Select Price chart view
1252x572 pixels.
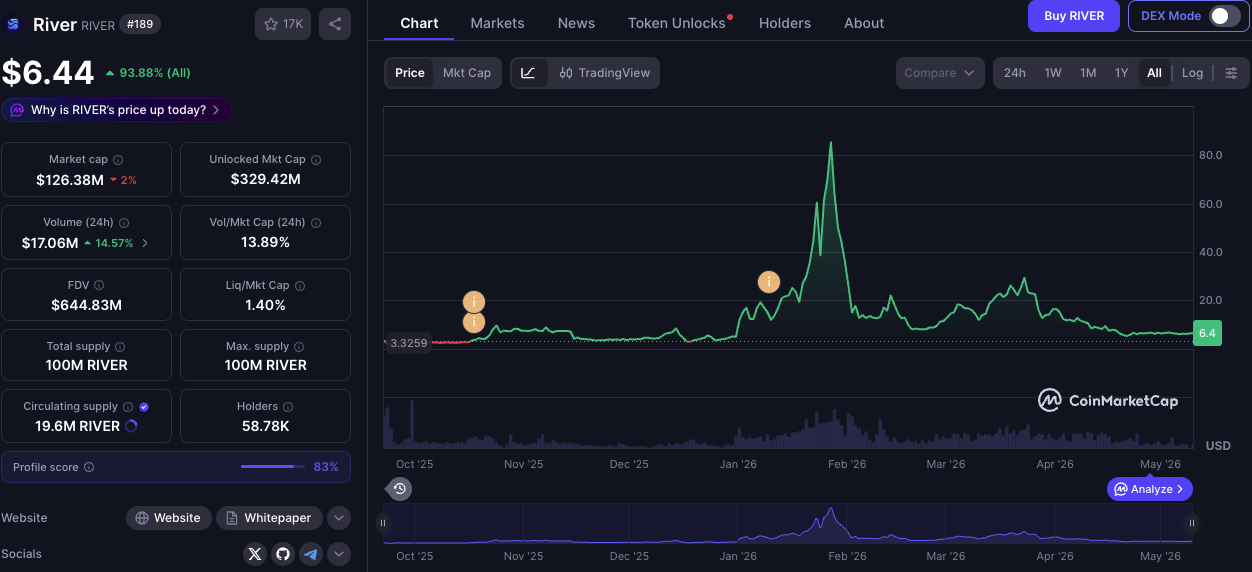[x=410, y=73]
